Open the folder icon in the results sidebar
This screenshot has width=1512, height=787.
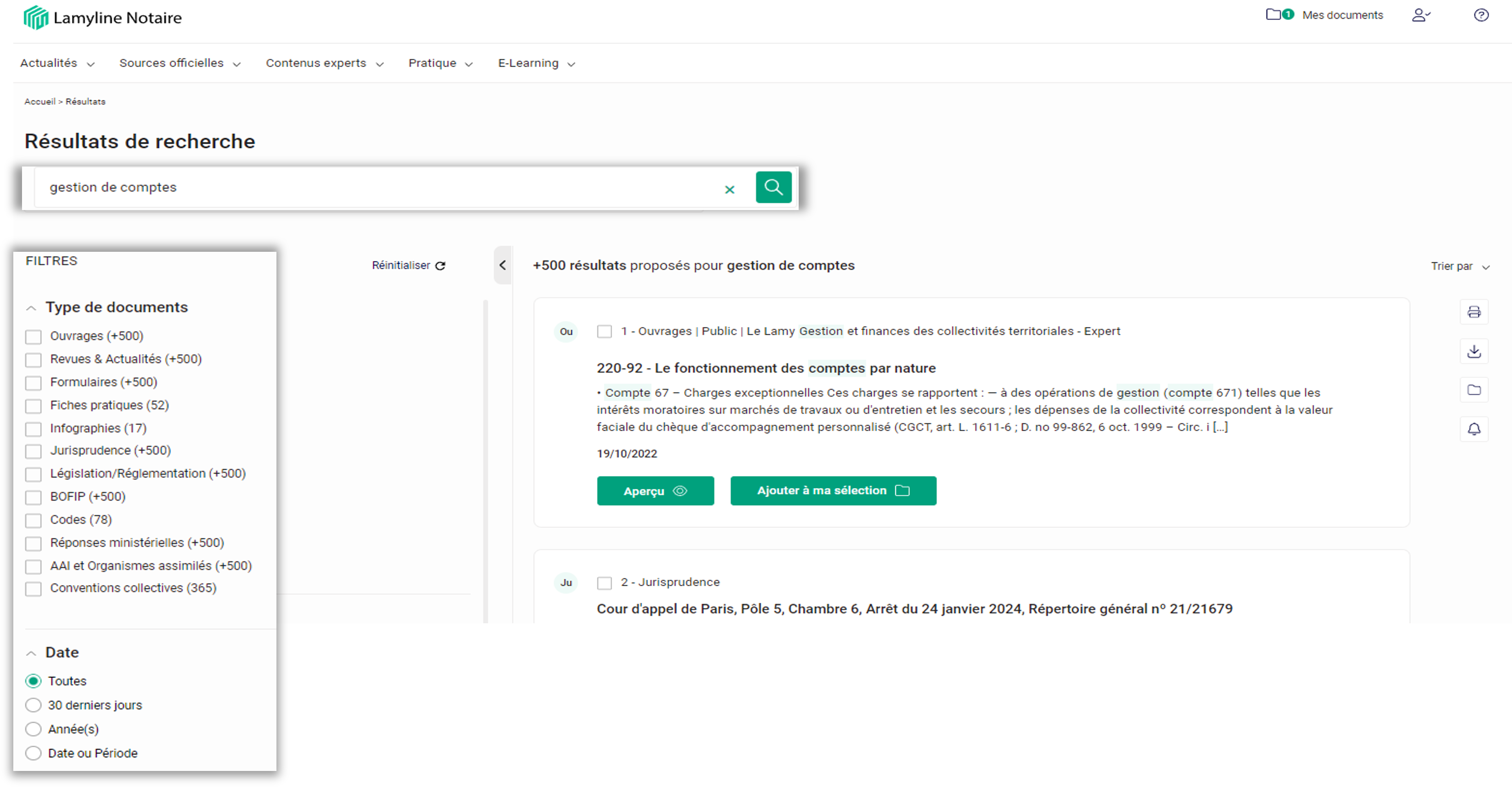click(1474, 389)
